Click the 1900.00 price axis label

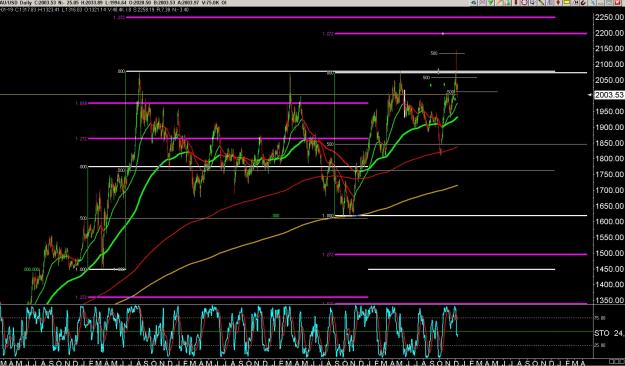609,127
